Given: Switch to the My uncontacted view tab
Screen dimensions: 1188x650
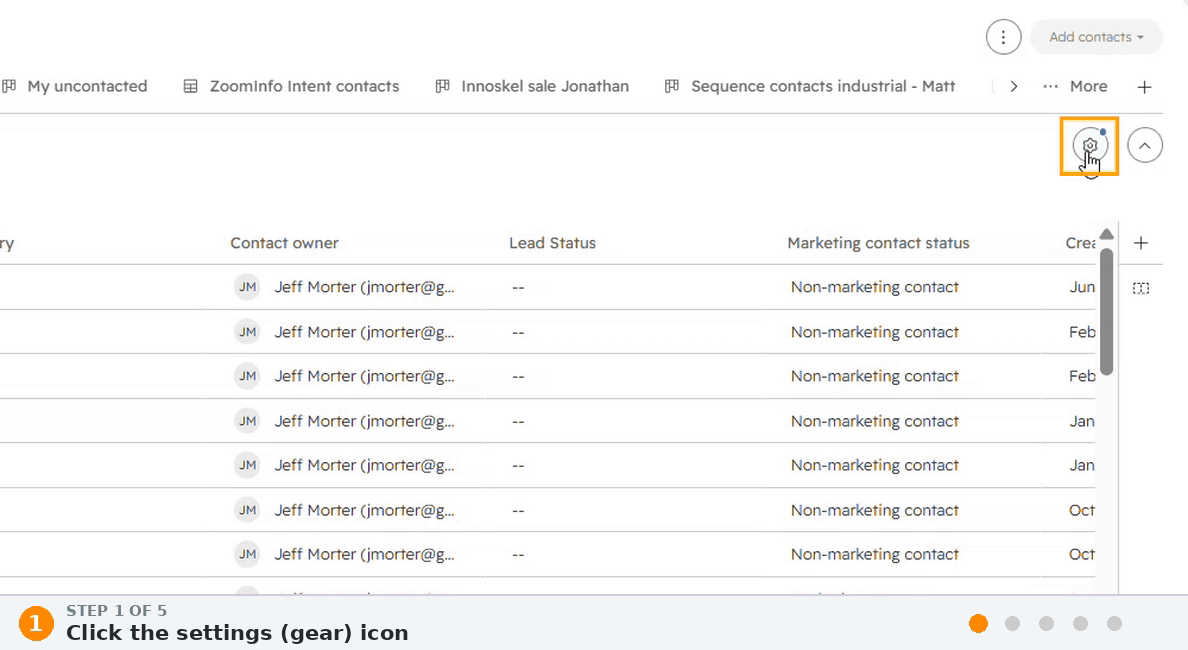Looking at the screenshot, I should (87, 86).
